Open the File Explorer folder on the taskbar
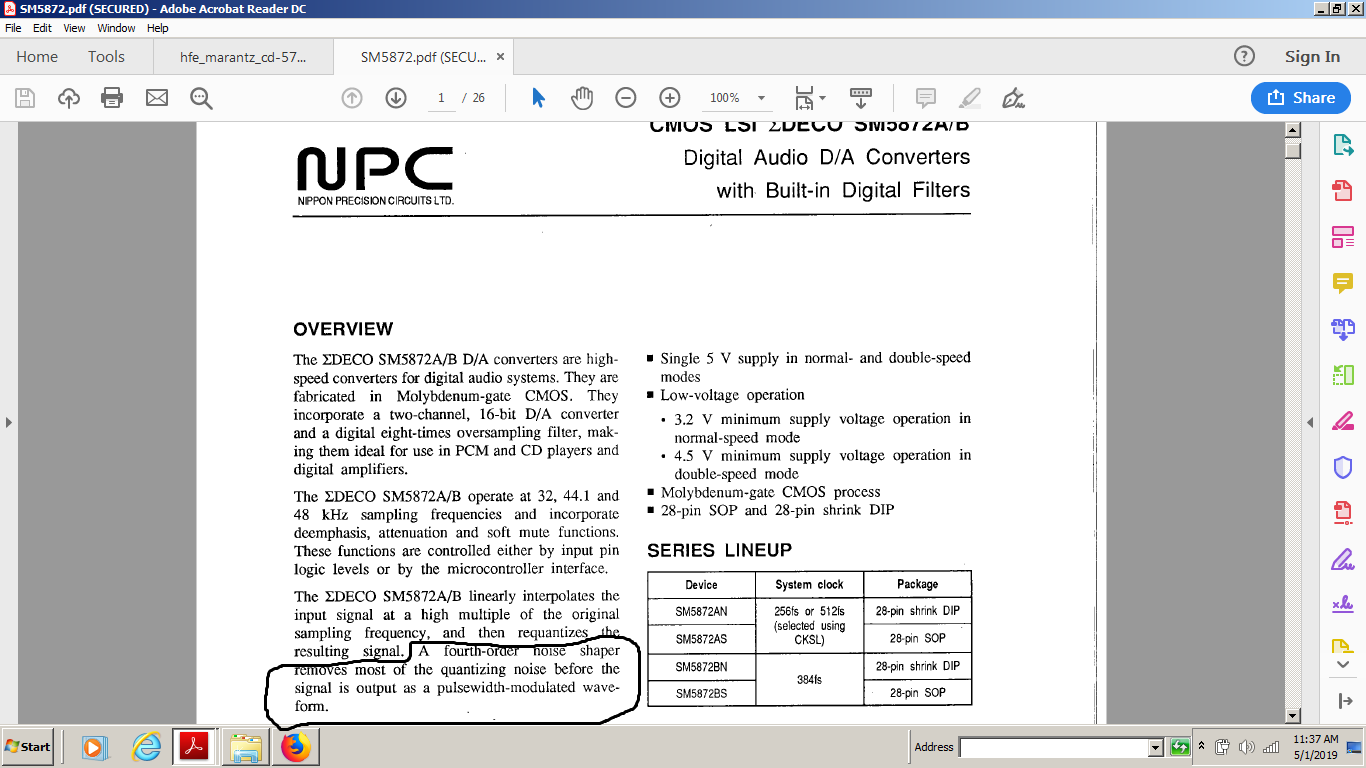The height and width of the screenshot is (768, 1366). pos(246,747)
